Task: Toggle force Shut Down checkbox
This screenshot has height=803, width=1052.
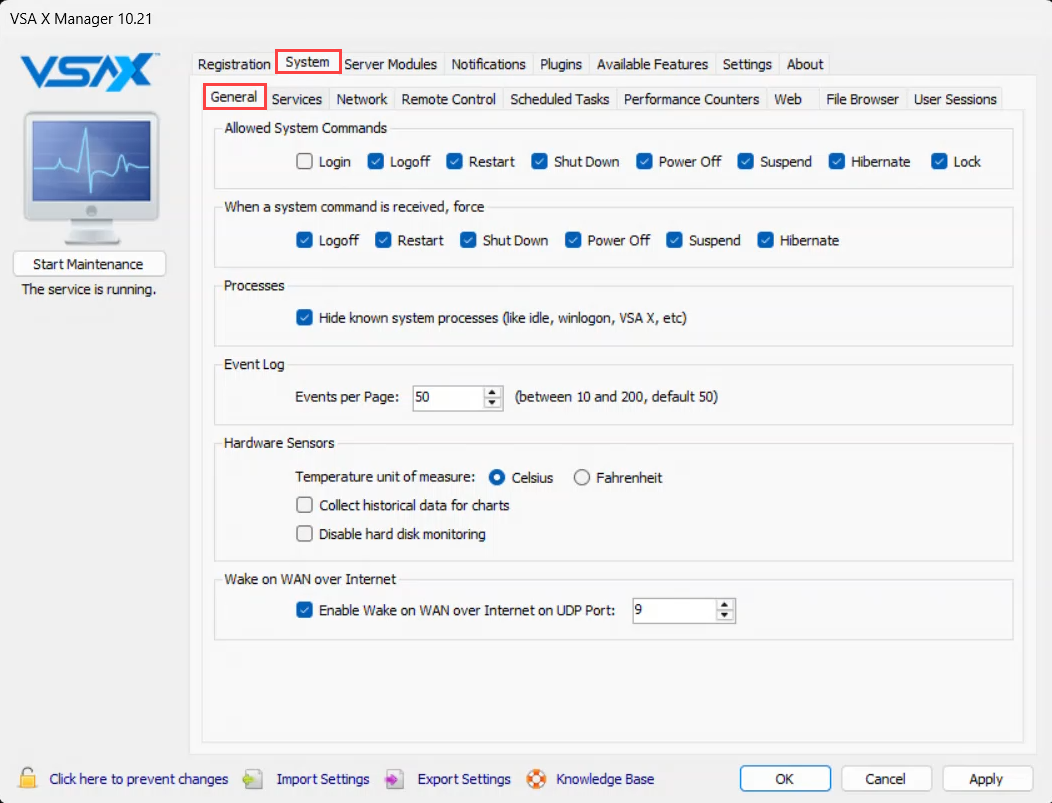Action: [x=468, y=240]
